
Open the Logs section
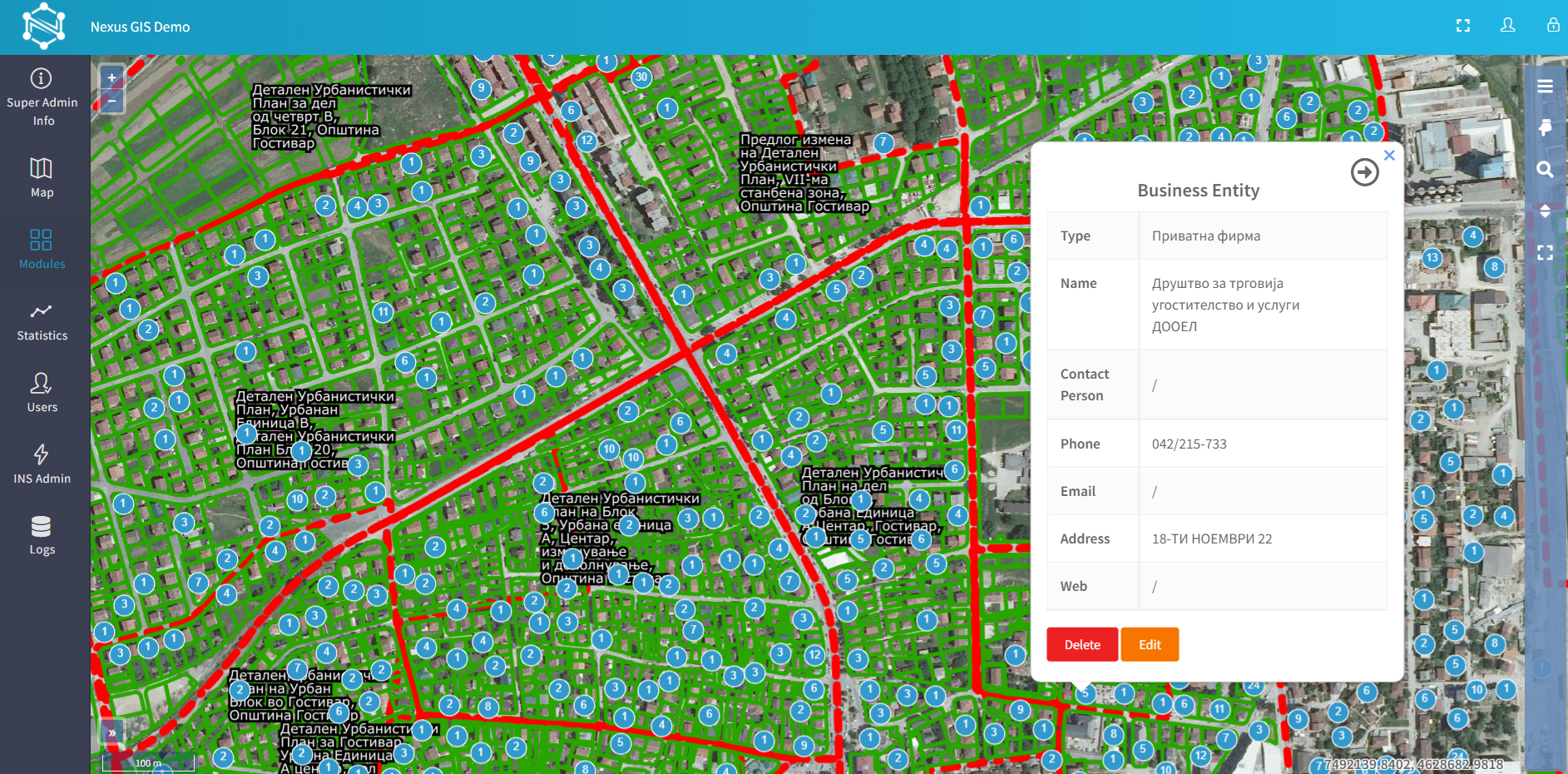[42, 535]
